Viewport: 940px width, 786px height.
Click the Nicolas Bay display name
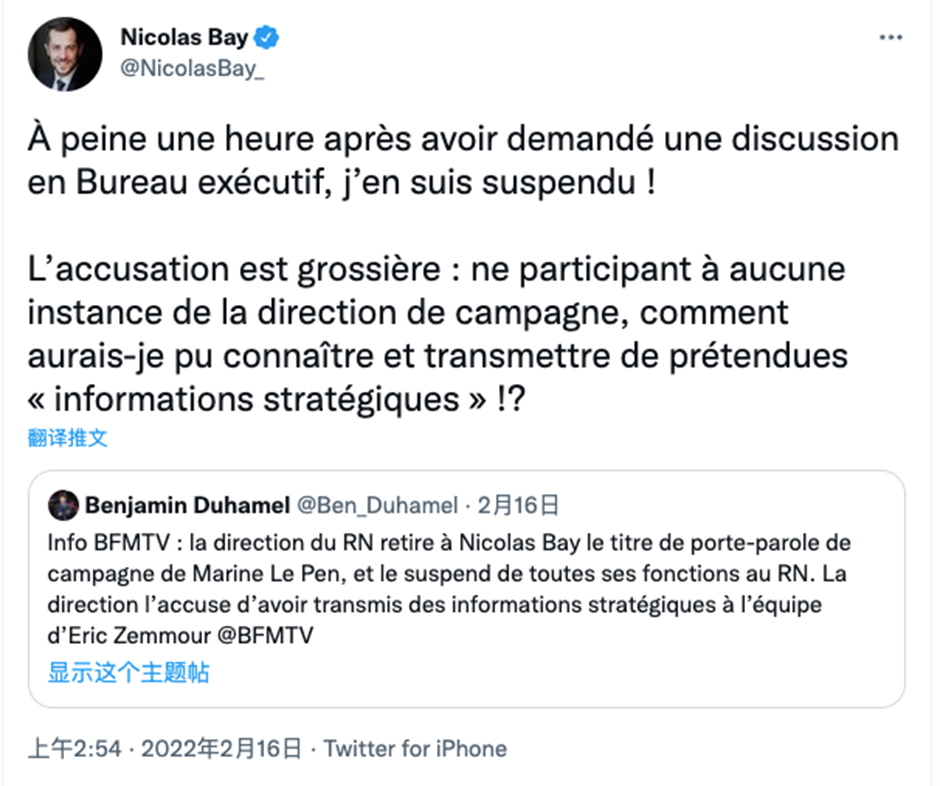click(184, 39)
